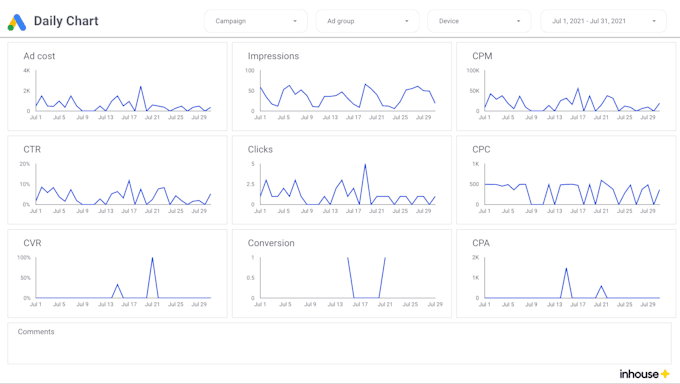Click the CVR chart title

tap(33, 243)
